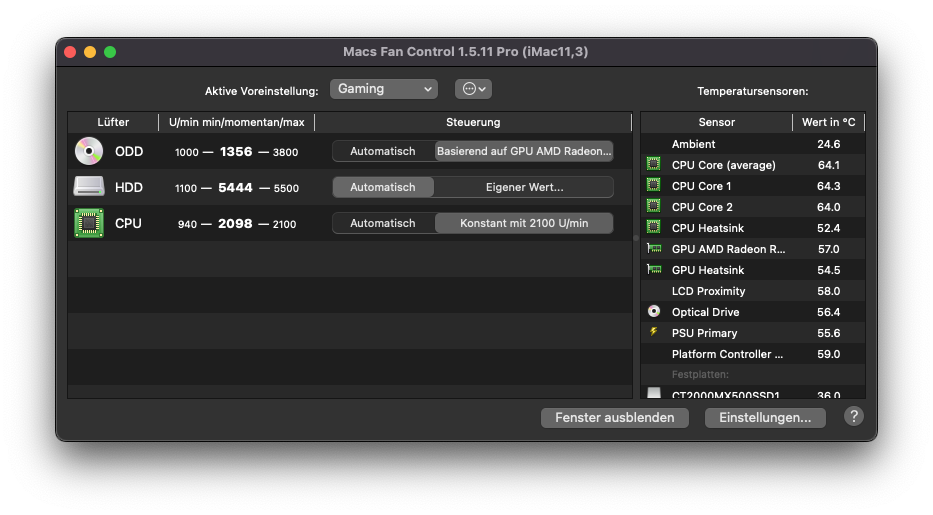Open Einstellungen button
Image resolution: width=933 pixels, height=515 pixels.
click(765, 417)
